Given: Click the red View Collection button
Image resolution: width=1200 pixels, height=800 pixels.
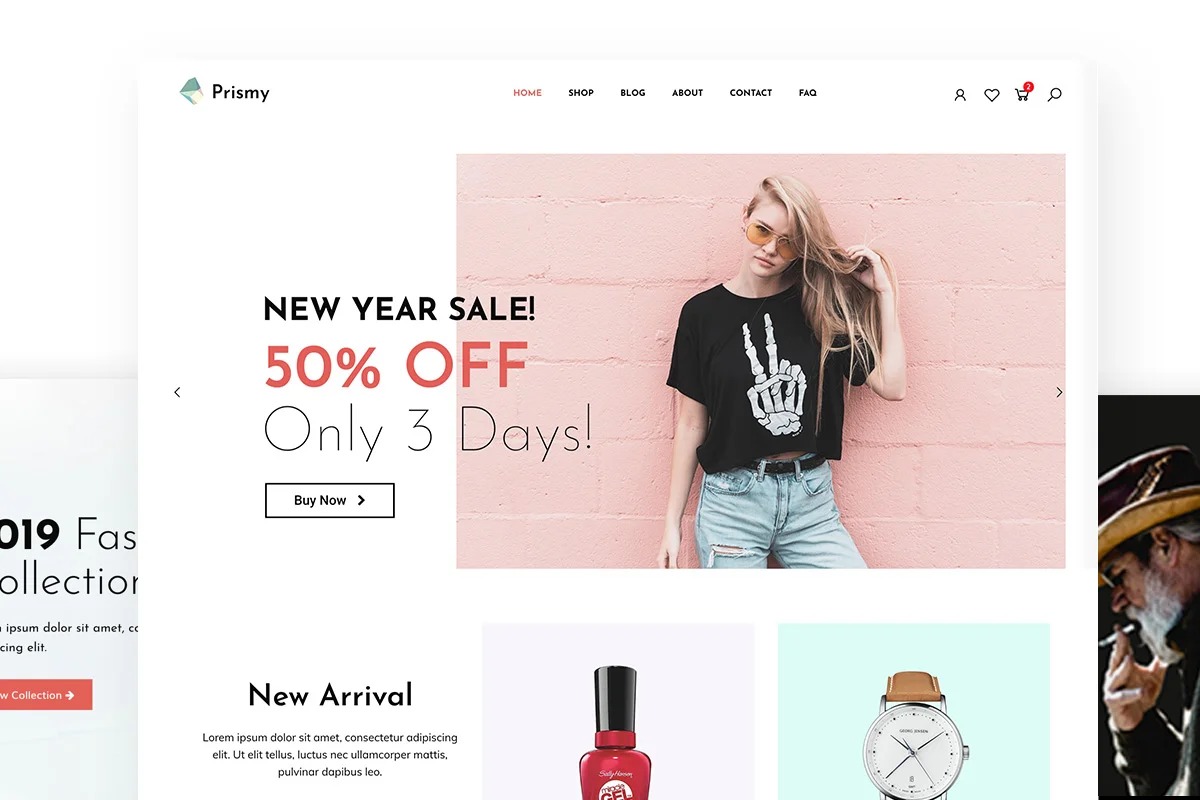Looking at the screenshot, I should point(40,695).
